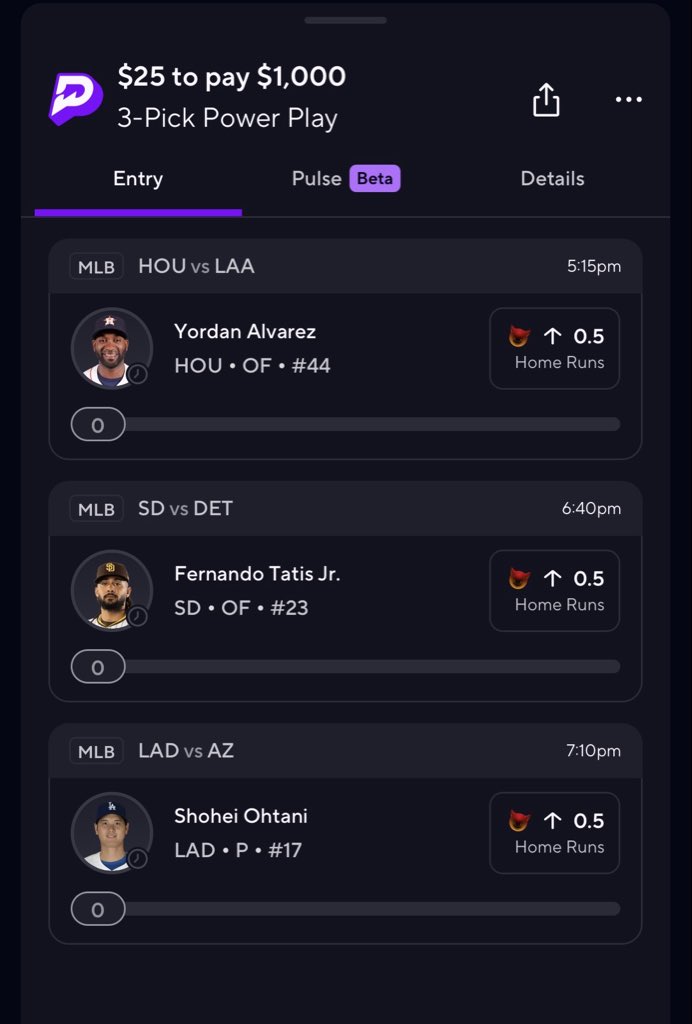Tap clock badge on Yordan Alvarez avatar
The height and width of the screenshot is (1024, 692).
pyautogui.click(x=138, y=374)
